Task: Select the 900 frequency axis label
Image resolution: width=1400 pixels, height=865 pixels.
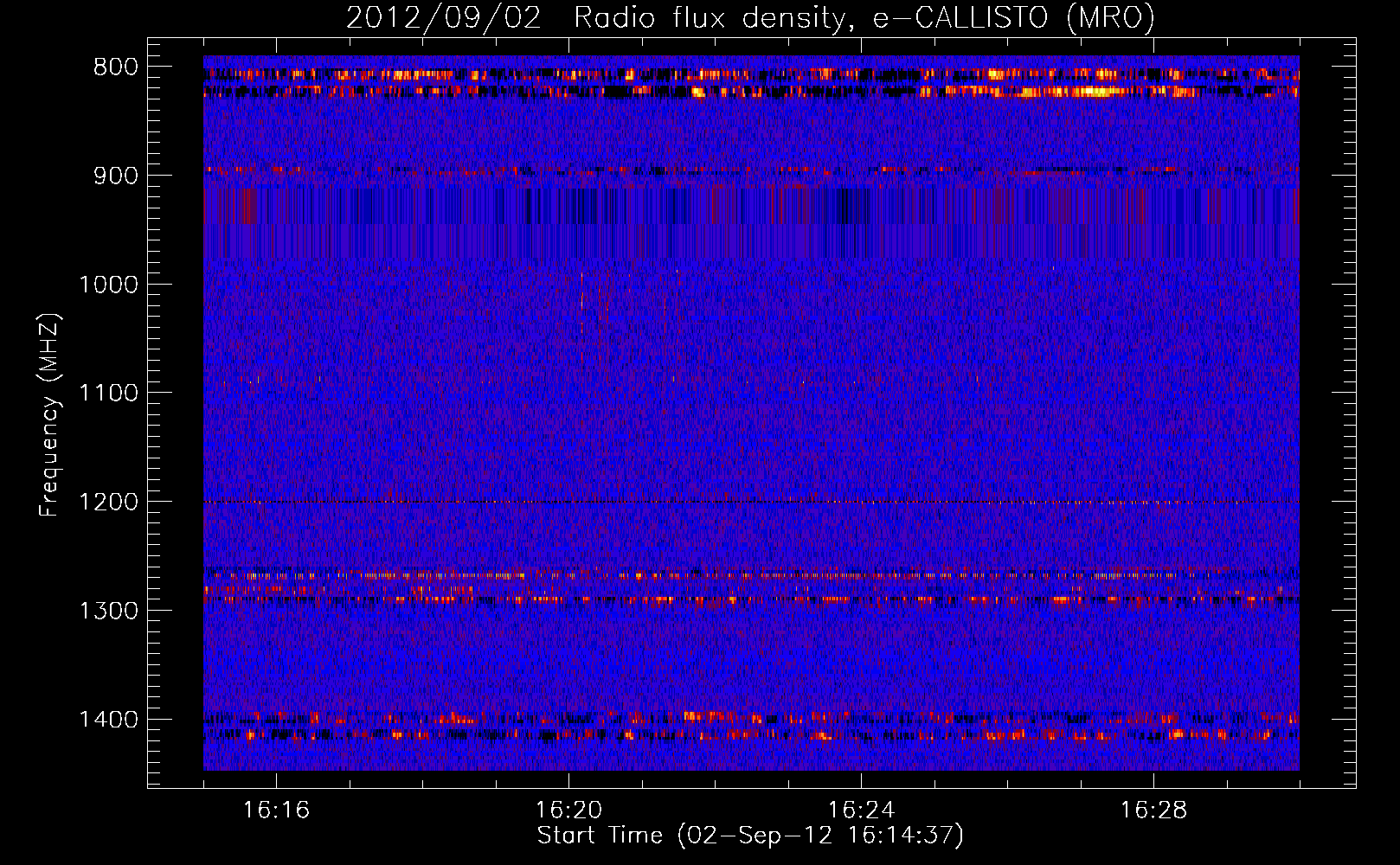Action: click(x=115, y=176)
